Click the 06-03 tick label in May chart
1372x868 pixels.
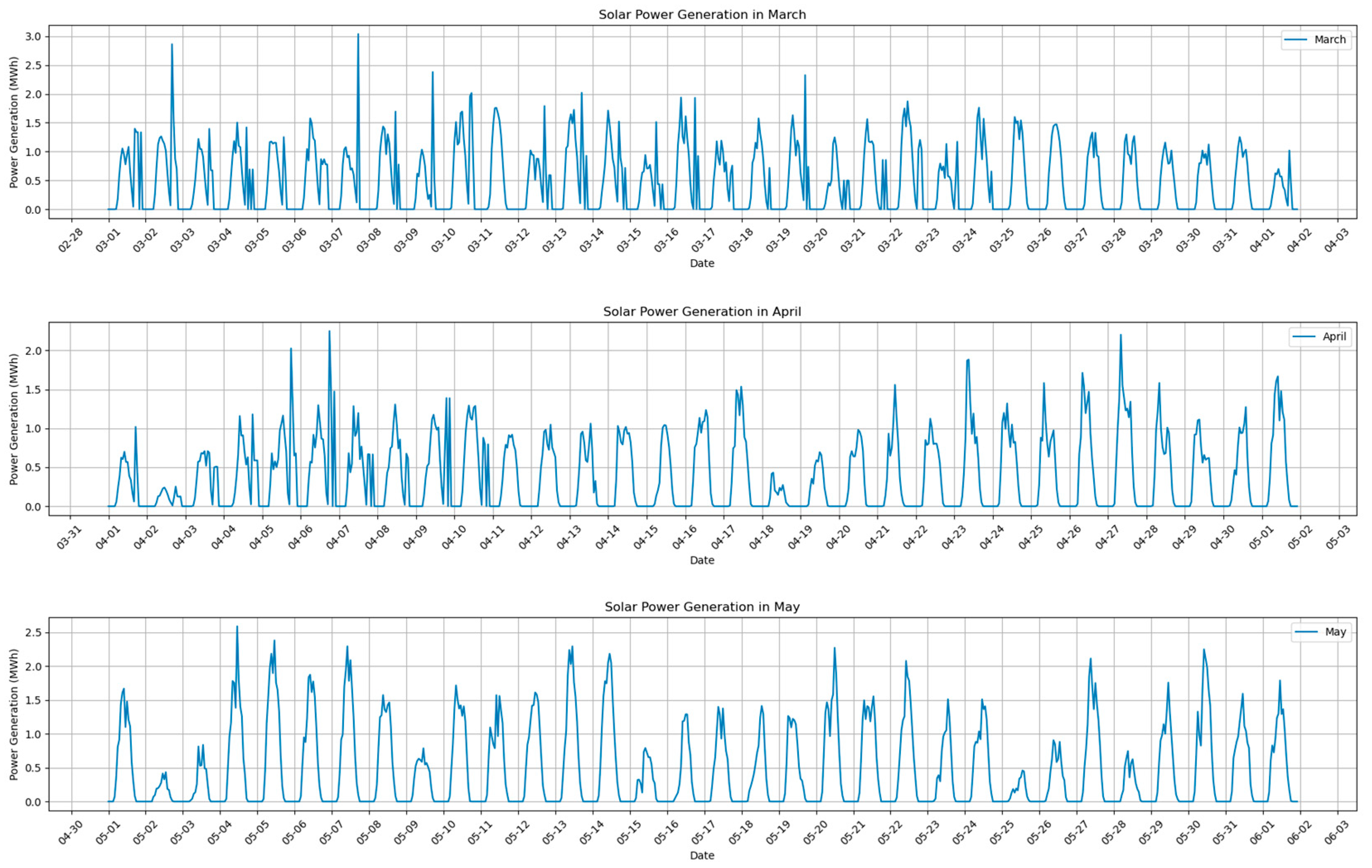pyautogui.click(x=1336, y=832)
